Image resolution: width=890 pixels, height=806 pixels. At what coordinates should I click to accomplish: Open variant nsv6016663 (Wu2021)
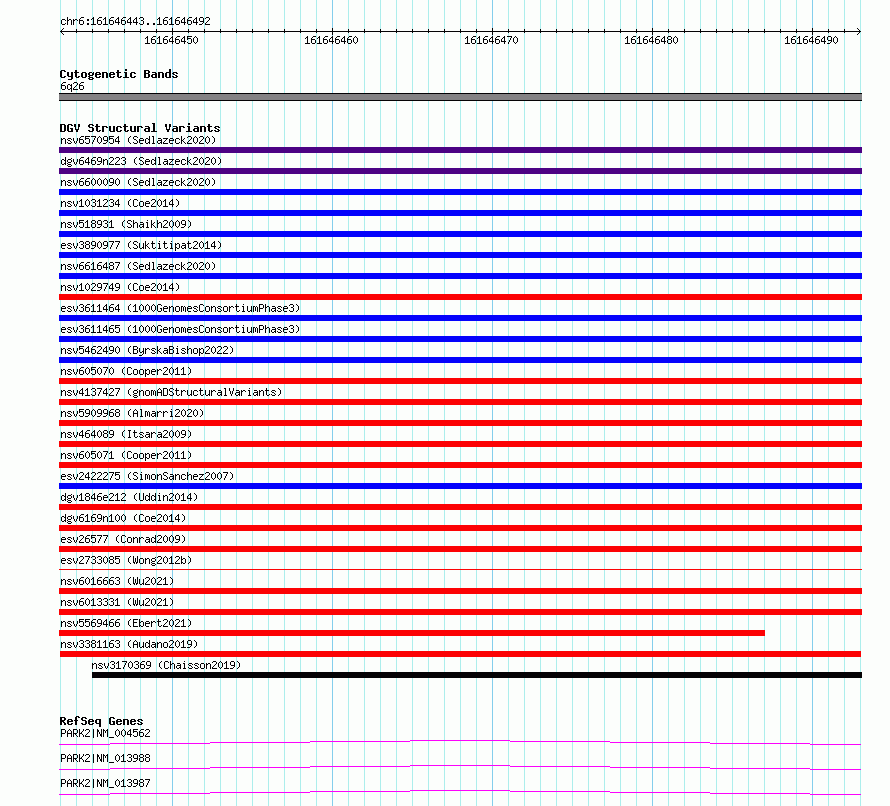coord(117,581)
